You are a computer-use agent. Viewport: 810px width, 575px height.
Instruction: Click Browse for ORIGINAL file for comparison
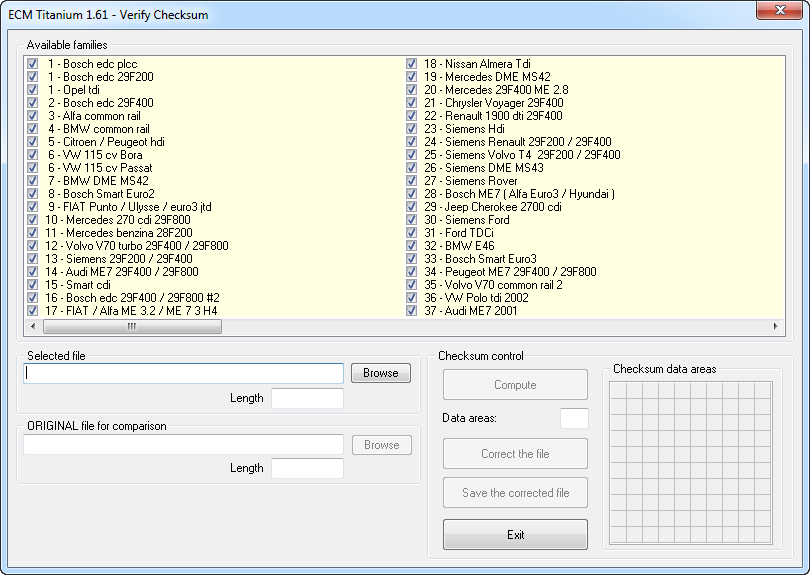pyautogui.click(x=382, y=445)
